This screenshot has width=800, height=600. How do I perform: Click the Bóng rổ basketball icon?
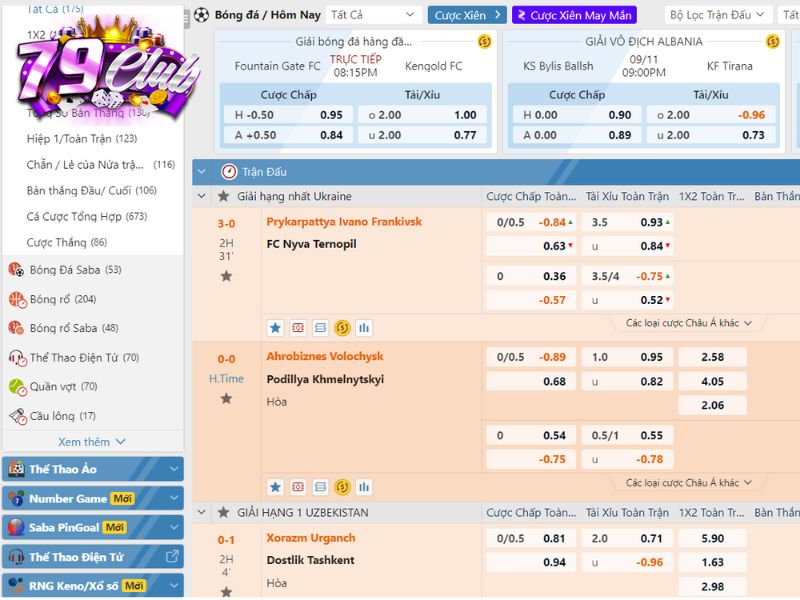pyautogui.click(x=16, y=299)
